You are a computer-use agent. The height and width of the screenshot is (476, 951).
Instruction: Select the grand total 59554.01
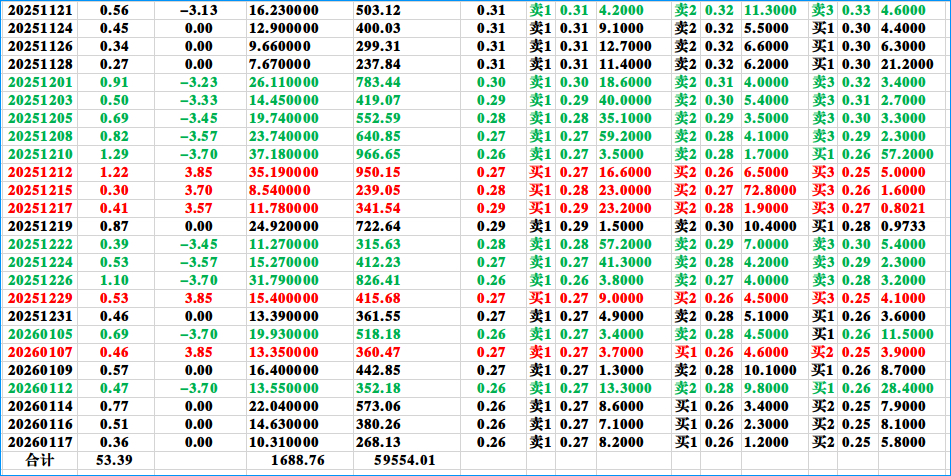click(x=403, y=460)
